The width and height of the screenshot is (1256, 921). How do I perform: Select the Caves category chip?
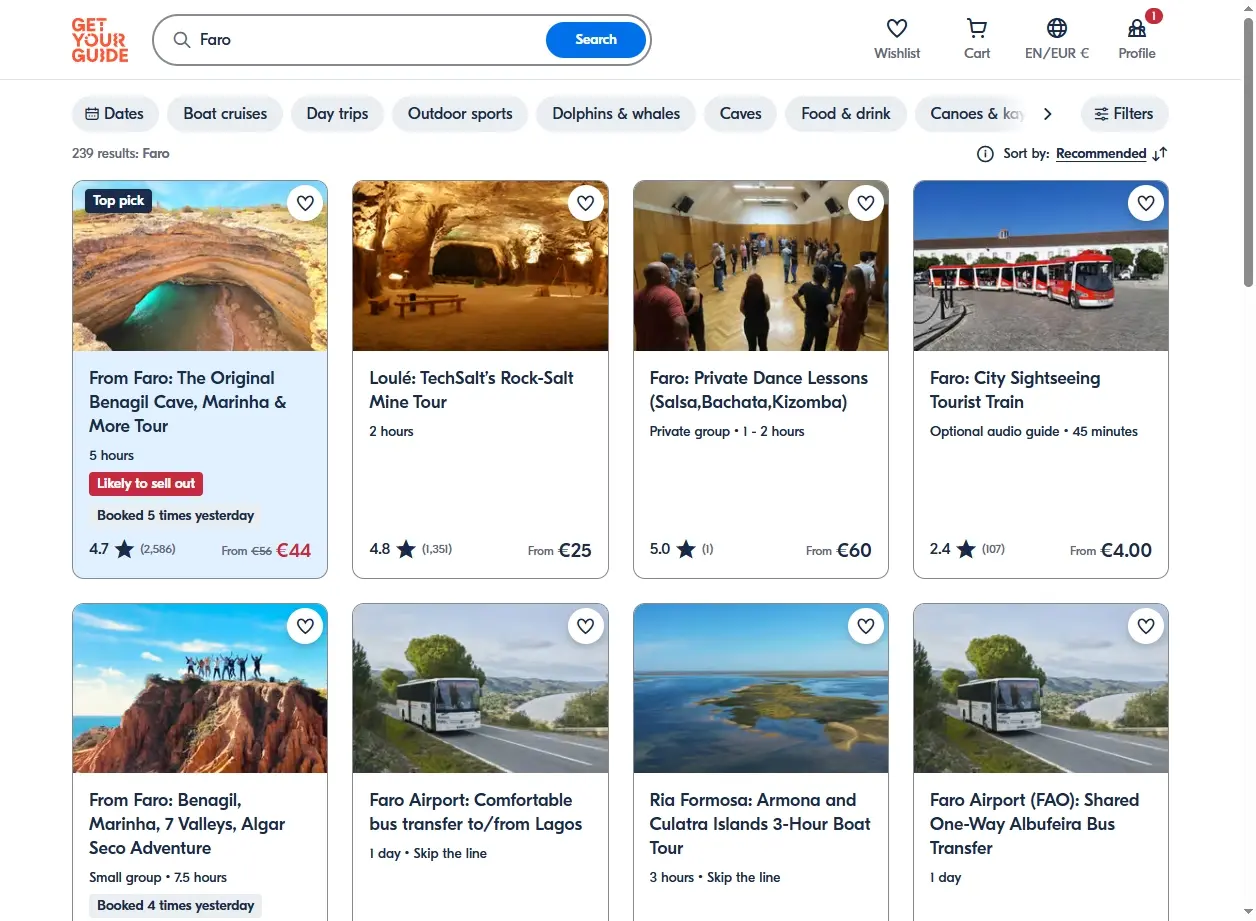click(x=741, y=114)
